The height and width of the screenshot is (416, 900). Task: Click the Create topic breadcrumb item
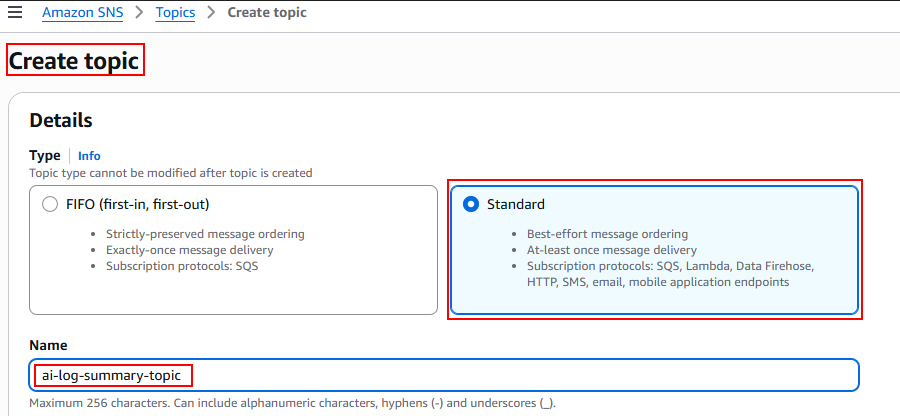pos(267,13)
